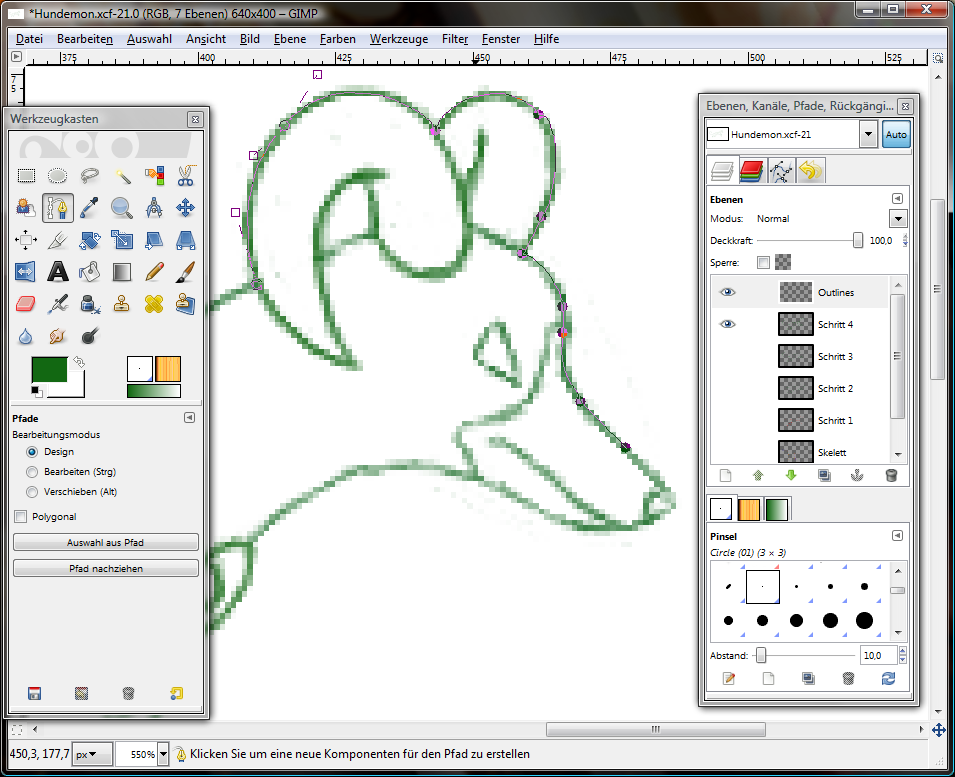
Task: Pick the Fuzzy Select magic wand tool
Action: (x=122, y=176)
